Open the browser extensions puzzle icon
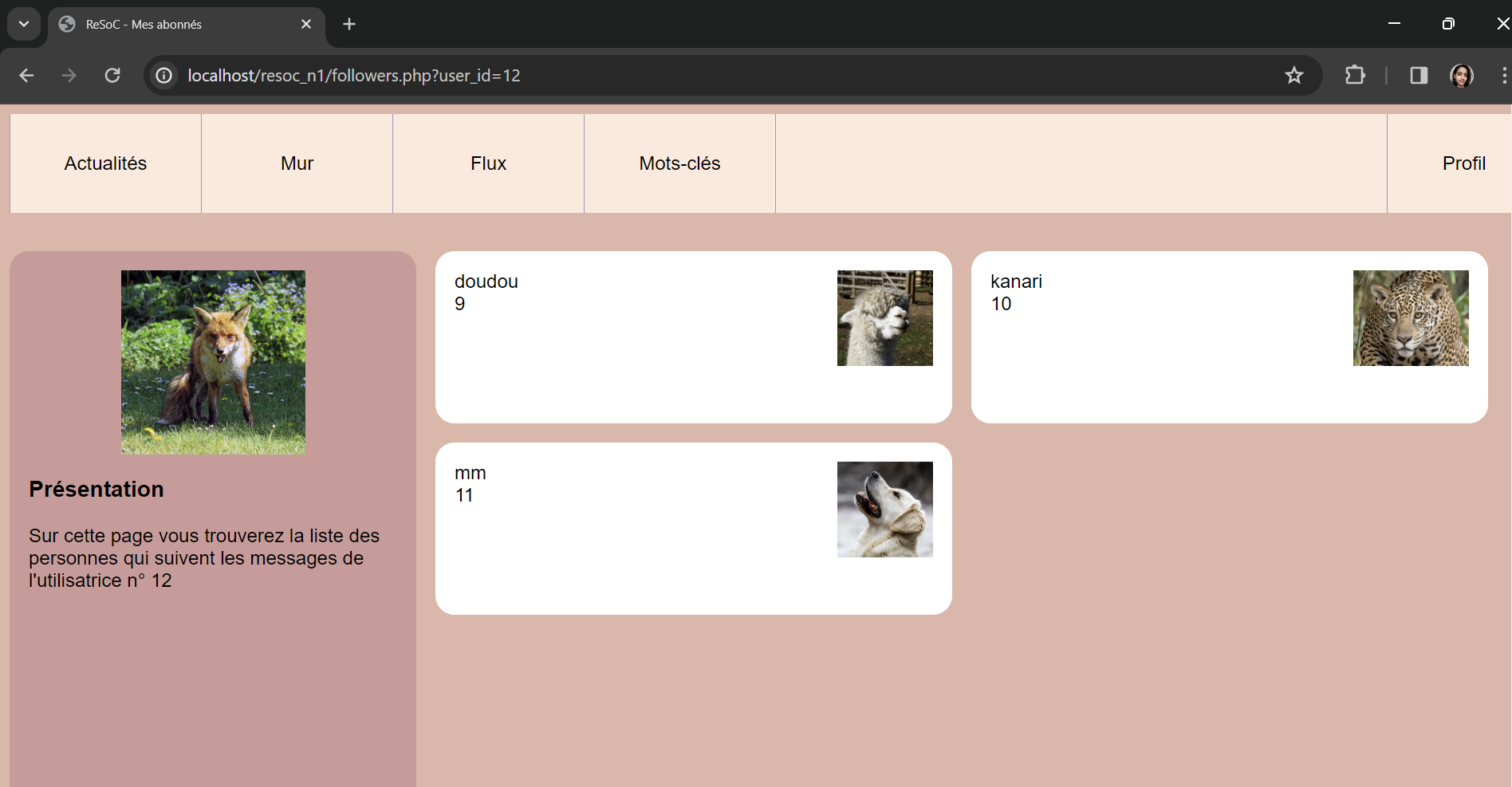The height and width of the screenshot is (787, 1512). click(1355, 75)
